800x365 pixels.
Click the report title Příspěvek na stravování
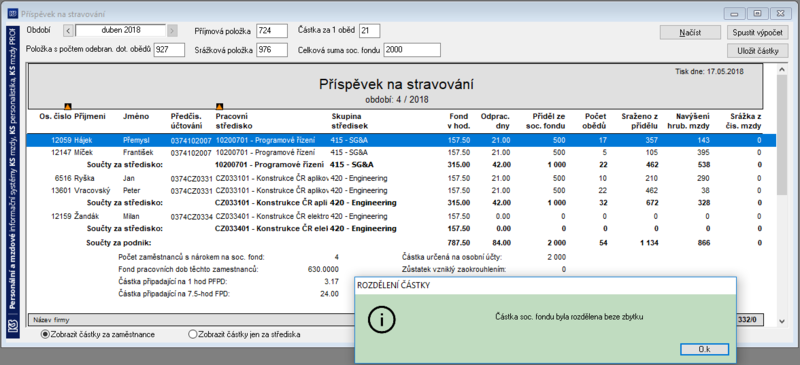(x=396, y=84)
